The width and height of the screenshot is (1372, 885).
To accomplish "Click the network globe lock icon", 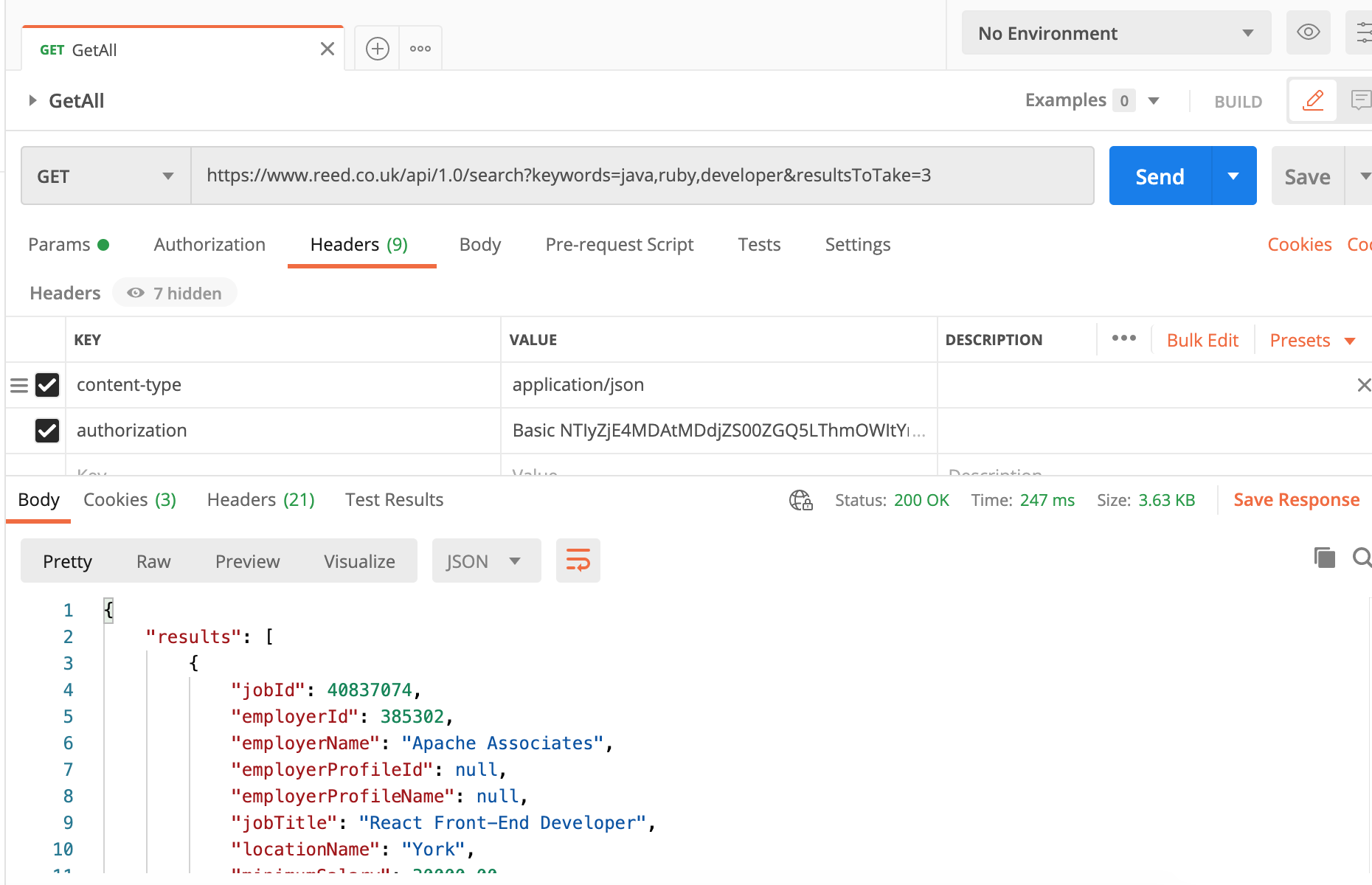I will pyautogui.click(x=801, y=500).
